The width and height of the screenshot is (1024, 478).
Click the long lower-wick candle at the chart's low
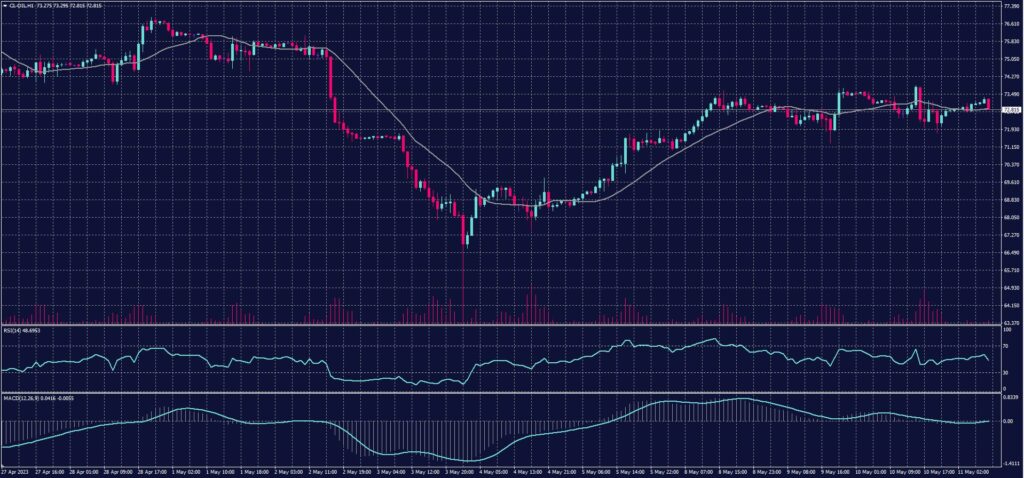(465, 240)
